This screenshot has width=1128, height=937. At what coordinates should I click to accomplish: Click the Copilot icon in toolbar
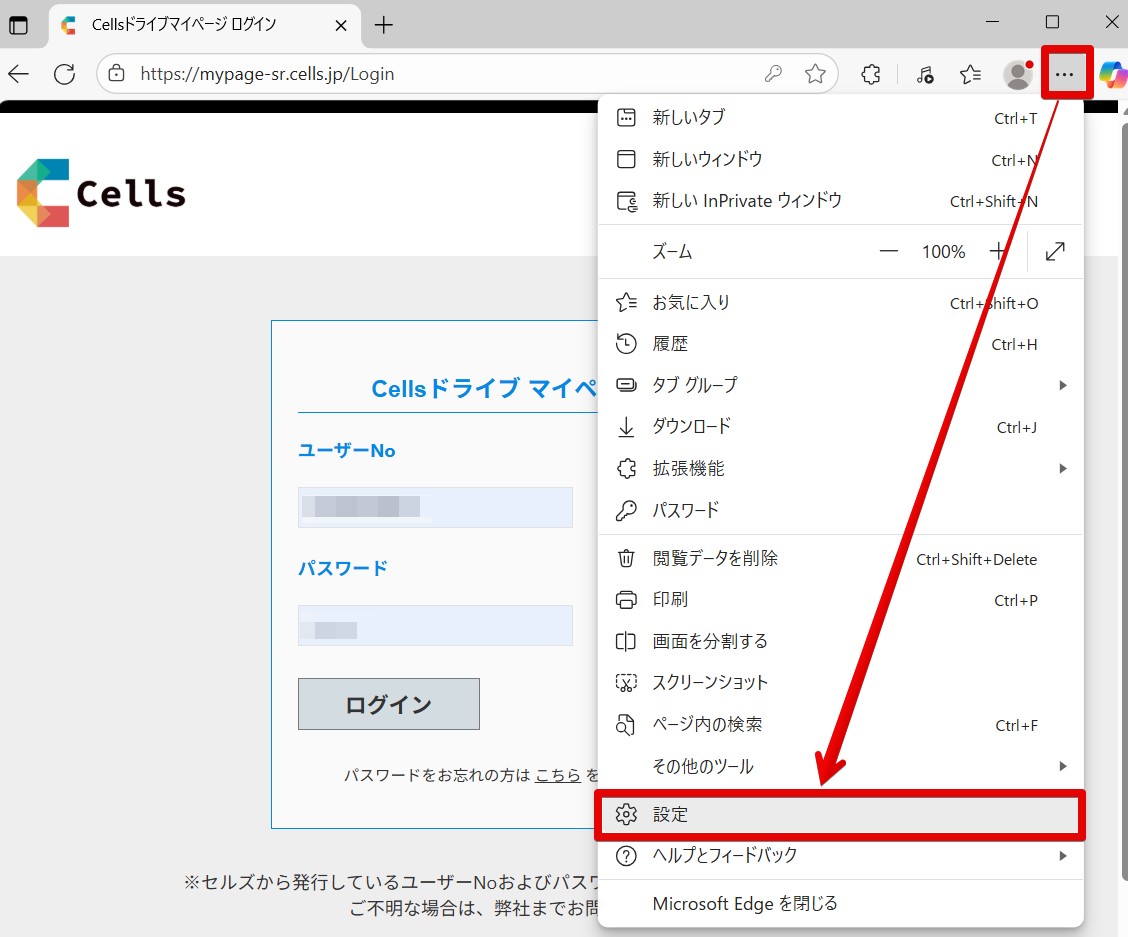click(x=1113, y=73)
